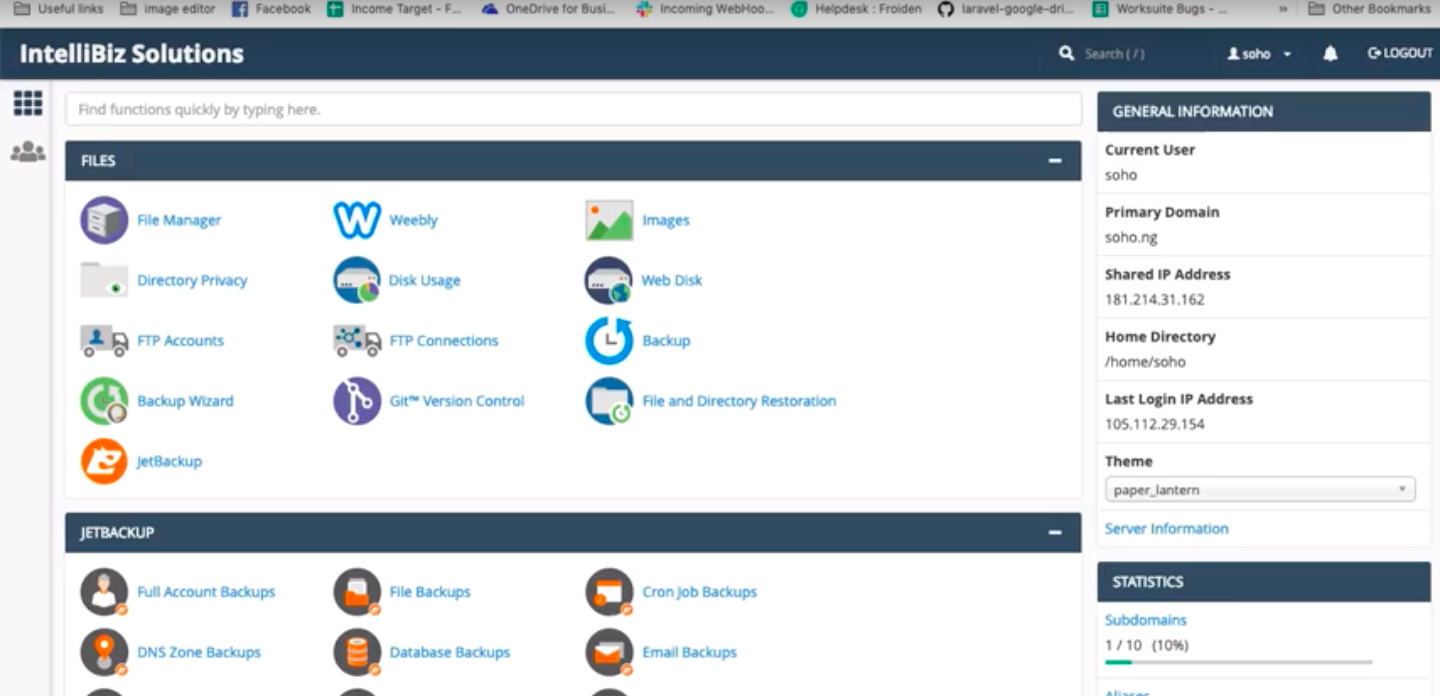Click the Subdomains usage progress bar
Viewport: 1440px width, 696px height.
[x=1238, y=662]
